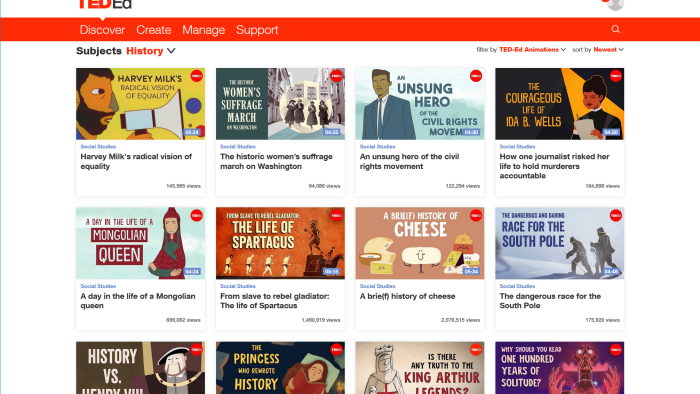The height and width of the screenshot is (394, 700).
Task: Open 'From slave to rebel gladiator' lesson title
Action: coord(275,301)
